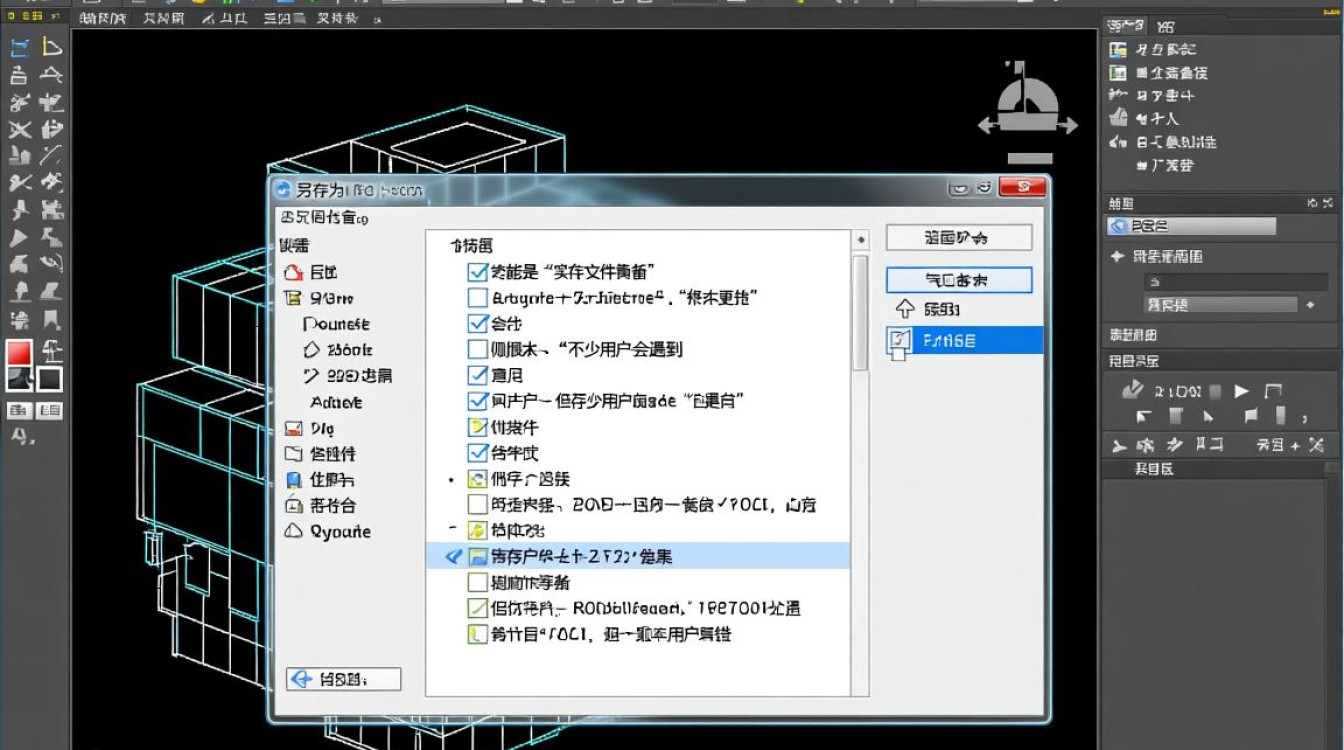Viewport: 1344px width, 750px height.
Task: Click the blue-outlined button in dialog right column
Action: 958,280
